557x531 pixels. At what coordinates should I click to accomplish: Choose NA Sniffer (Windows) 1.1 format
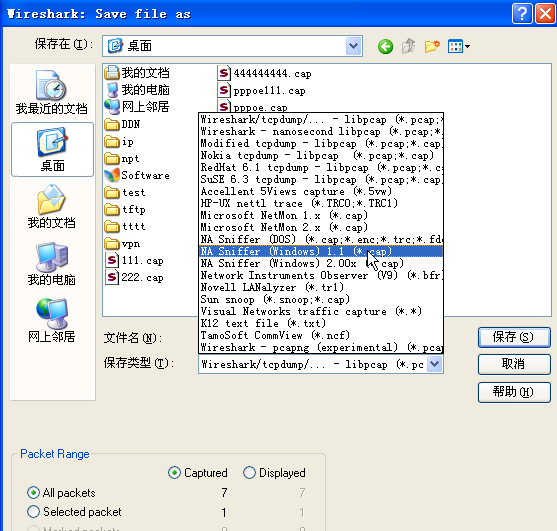[321, 251]
